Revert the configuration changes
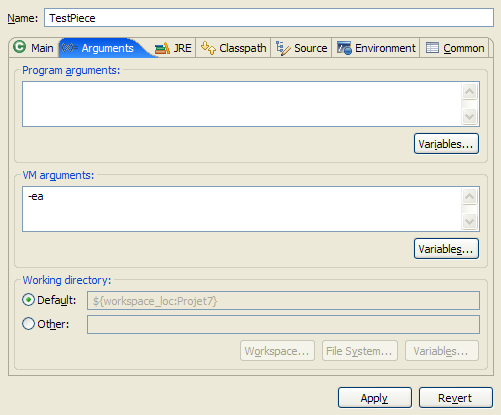 [x=456, y=398]
